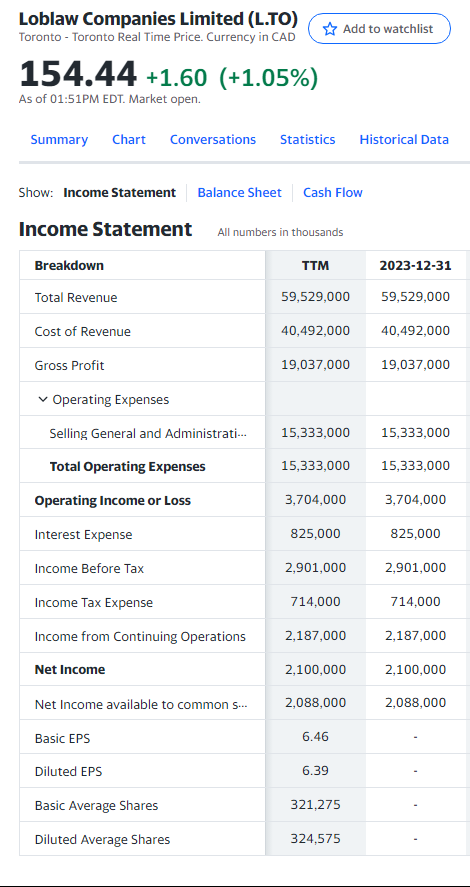Click the TTM Operating Income value 3,704,000

tap(316, 500)
